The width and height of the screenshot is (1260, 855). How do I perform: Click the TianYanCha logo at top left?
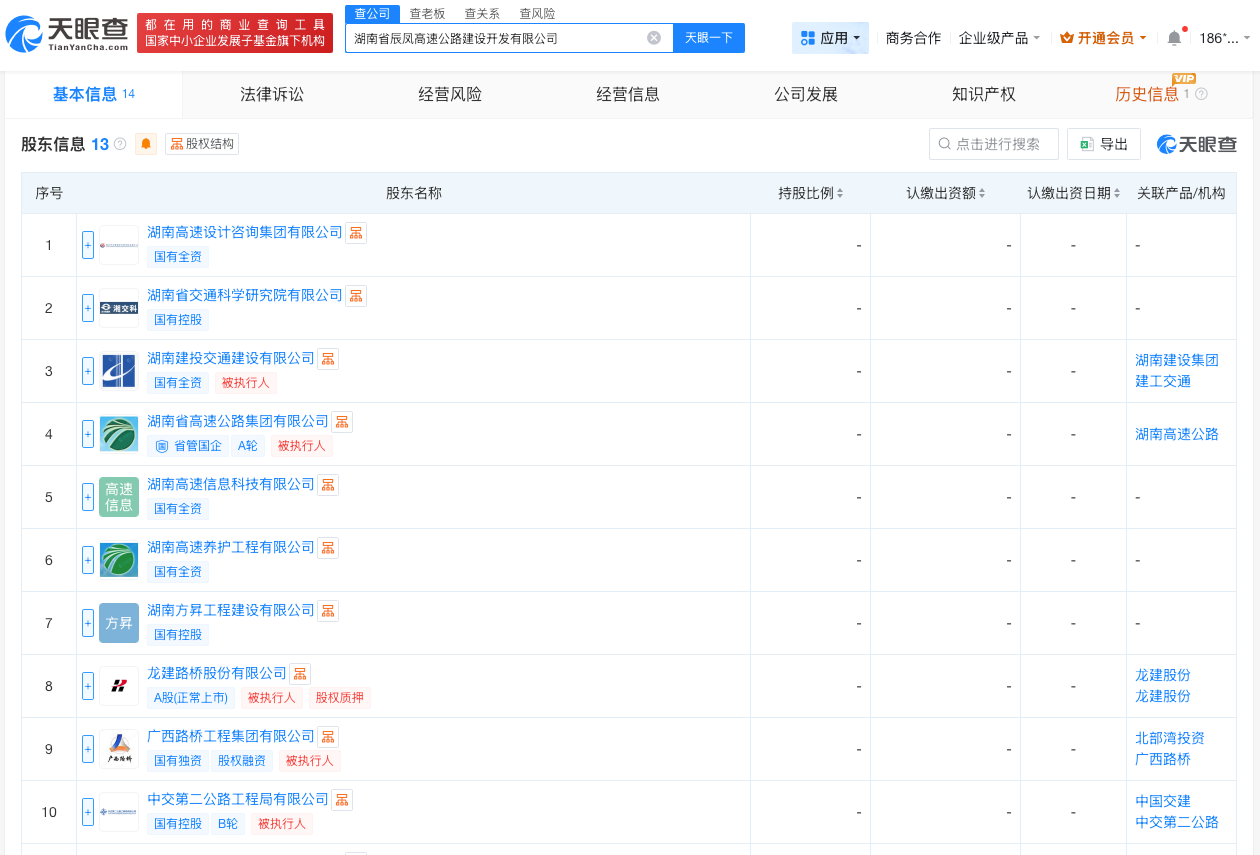tap(68, 34)
